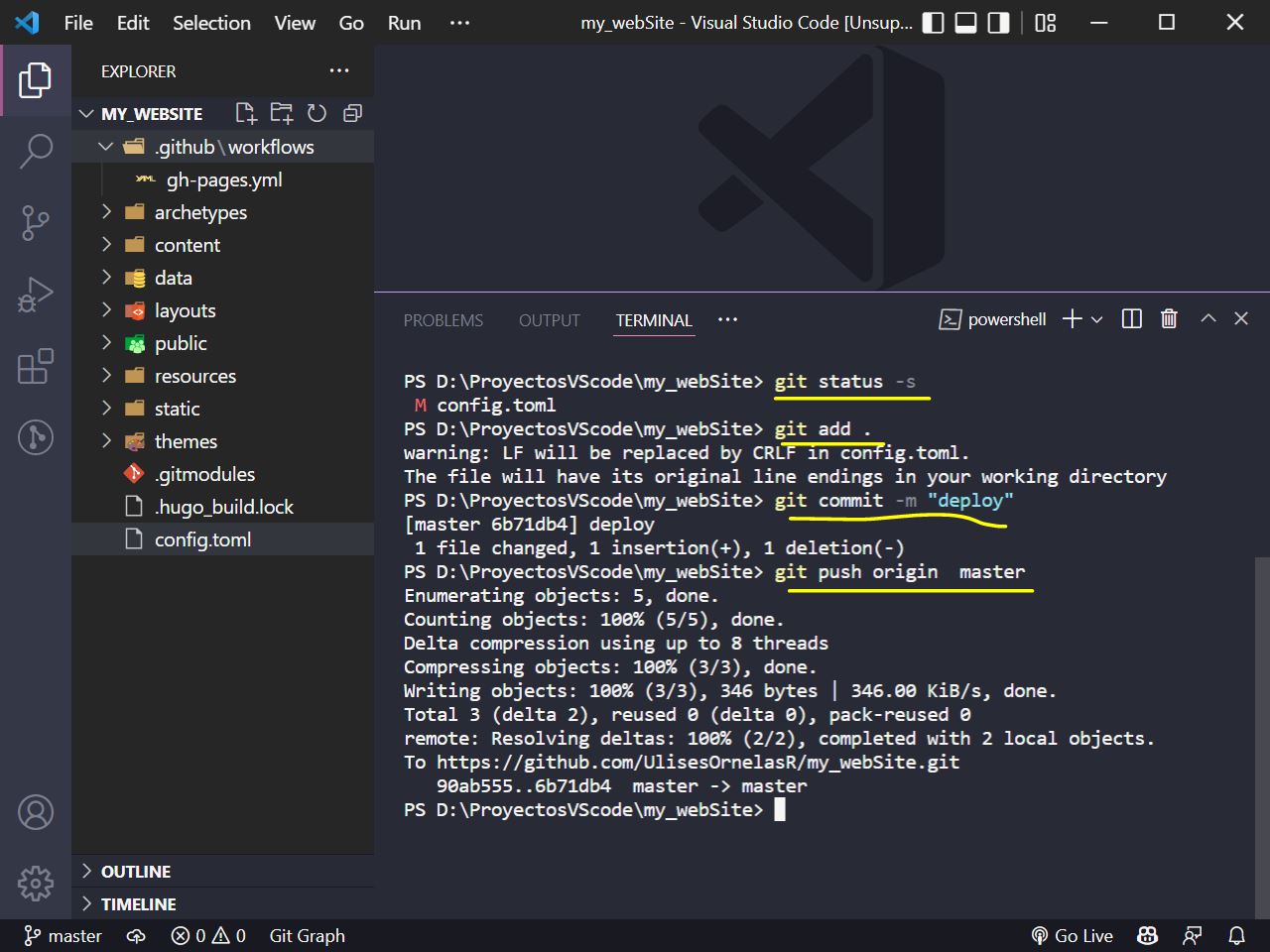The image size is (1270, 952).
Task: Click the synchronize changes cloud icon
Action: (136, 935)
